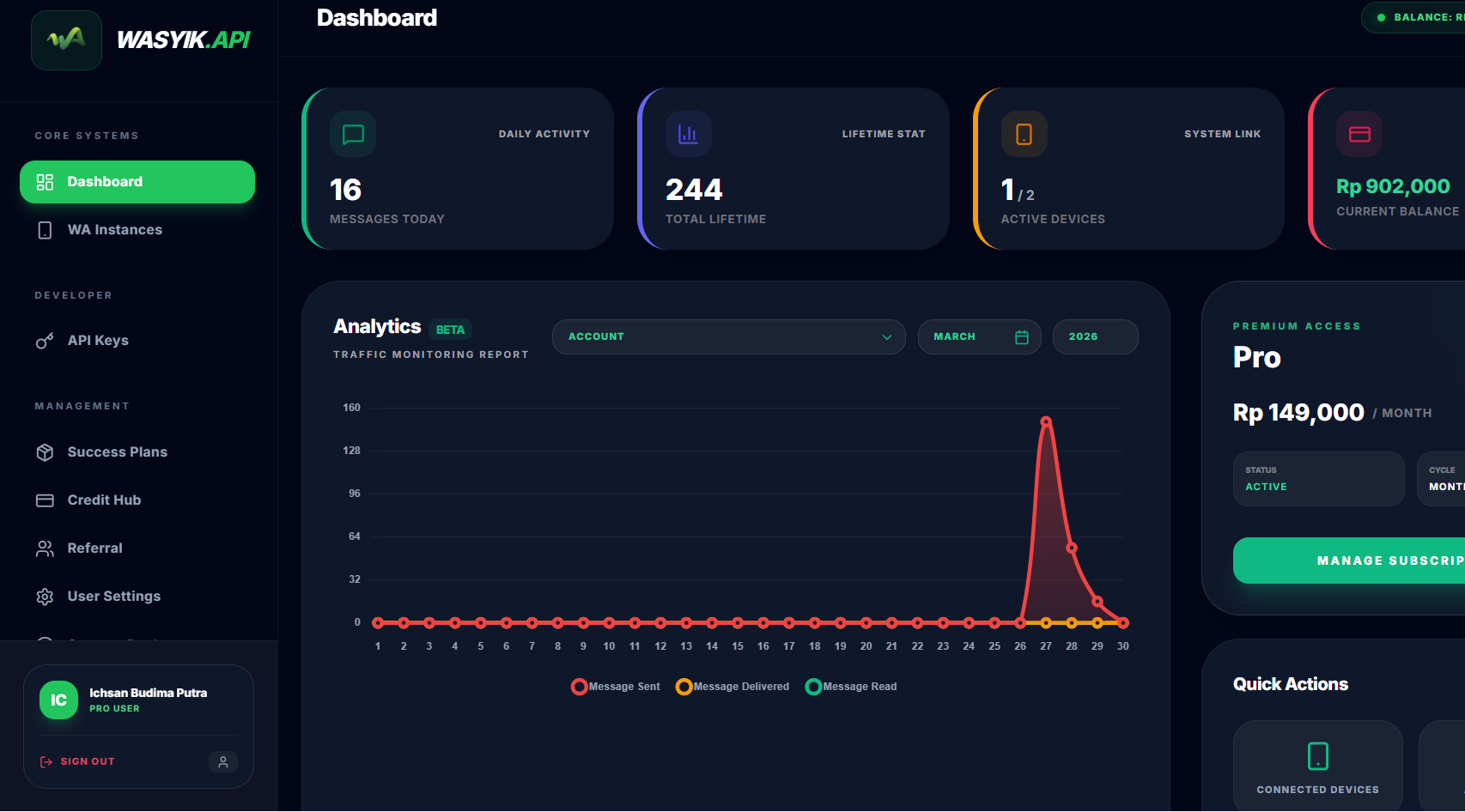Open Credit Hub in sidebar
The width and height of the screenshot is (1465, 812).
pyautogui.click(x=104, y=500)
